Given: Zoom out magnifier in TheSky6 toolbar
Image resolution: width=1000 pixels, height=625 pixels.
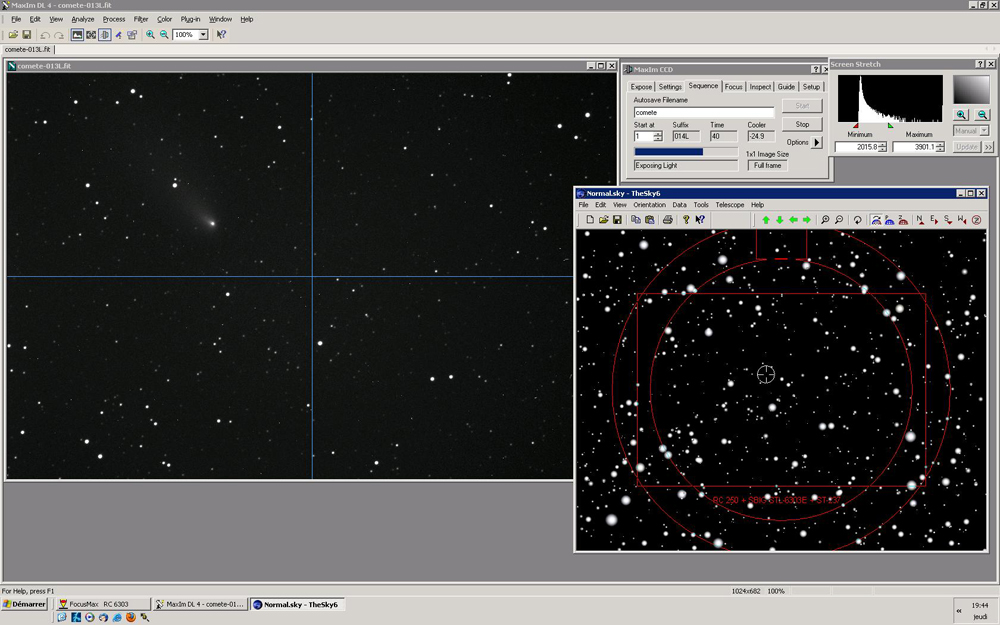Looking at the screenshot, I should point(839,219).
